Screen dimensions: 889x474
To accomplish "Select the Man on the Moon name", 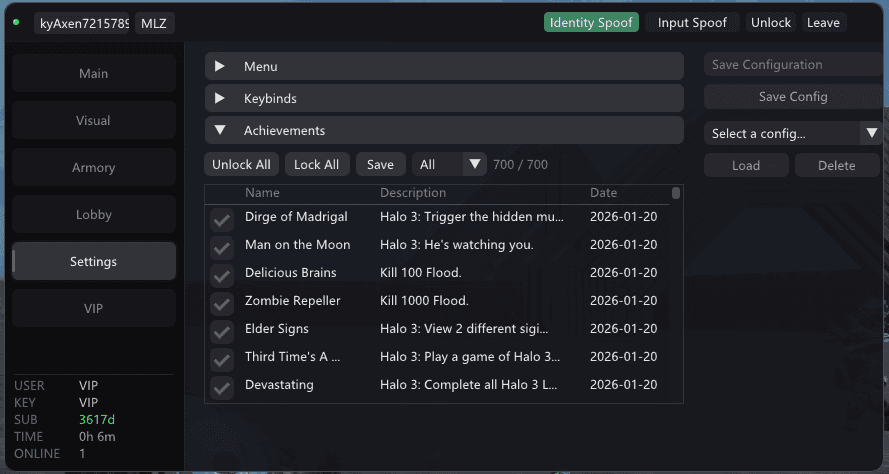I will click(298, 244).
